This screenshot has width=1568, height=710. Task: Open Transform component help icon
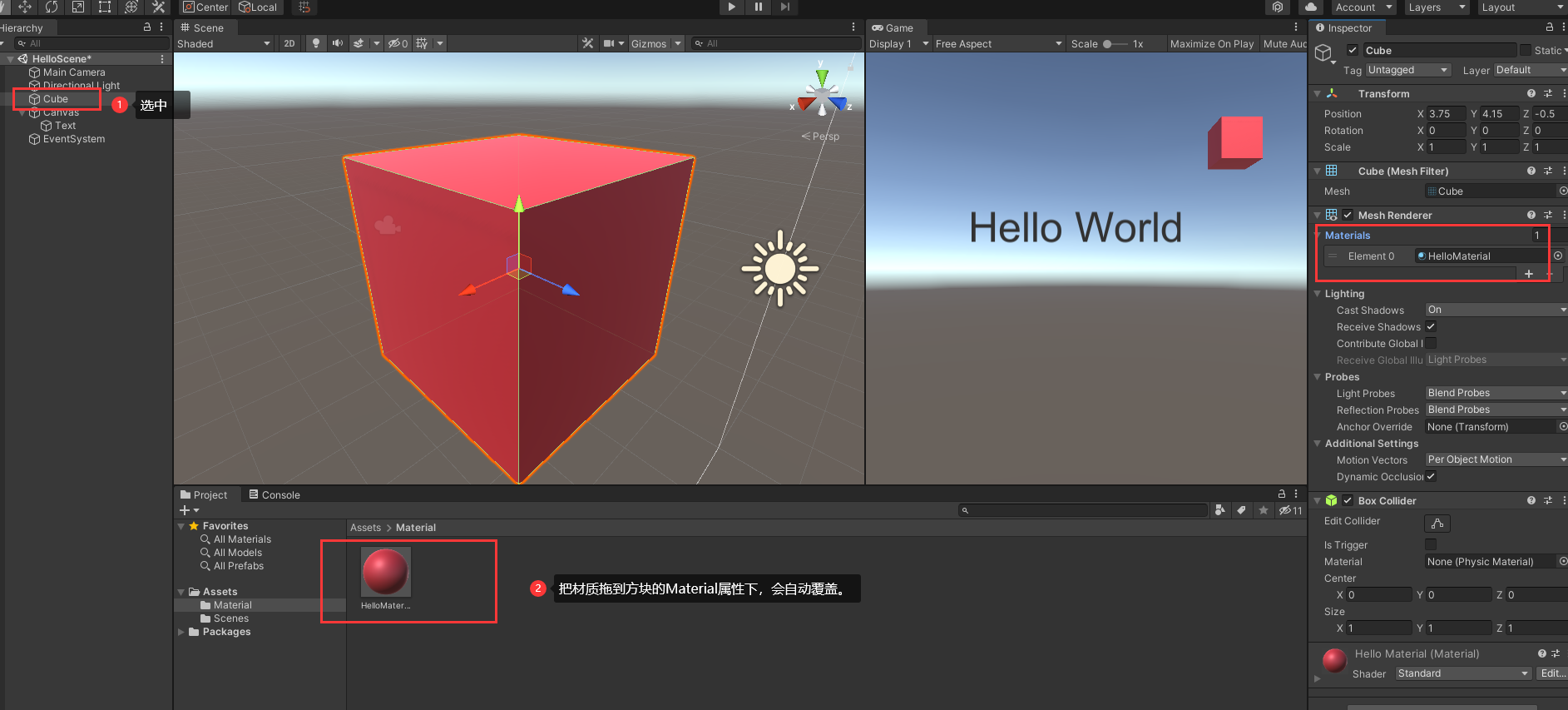1531,93
